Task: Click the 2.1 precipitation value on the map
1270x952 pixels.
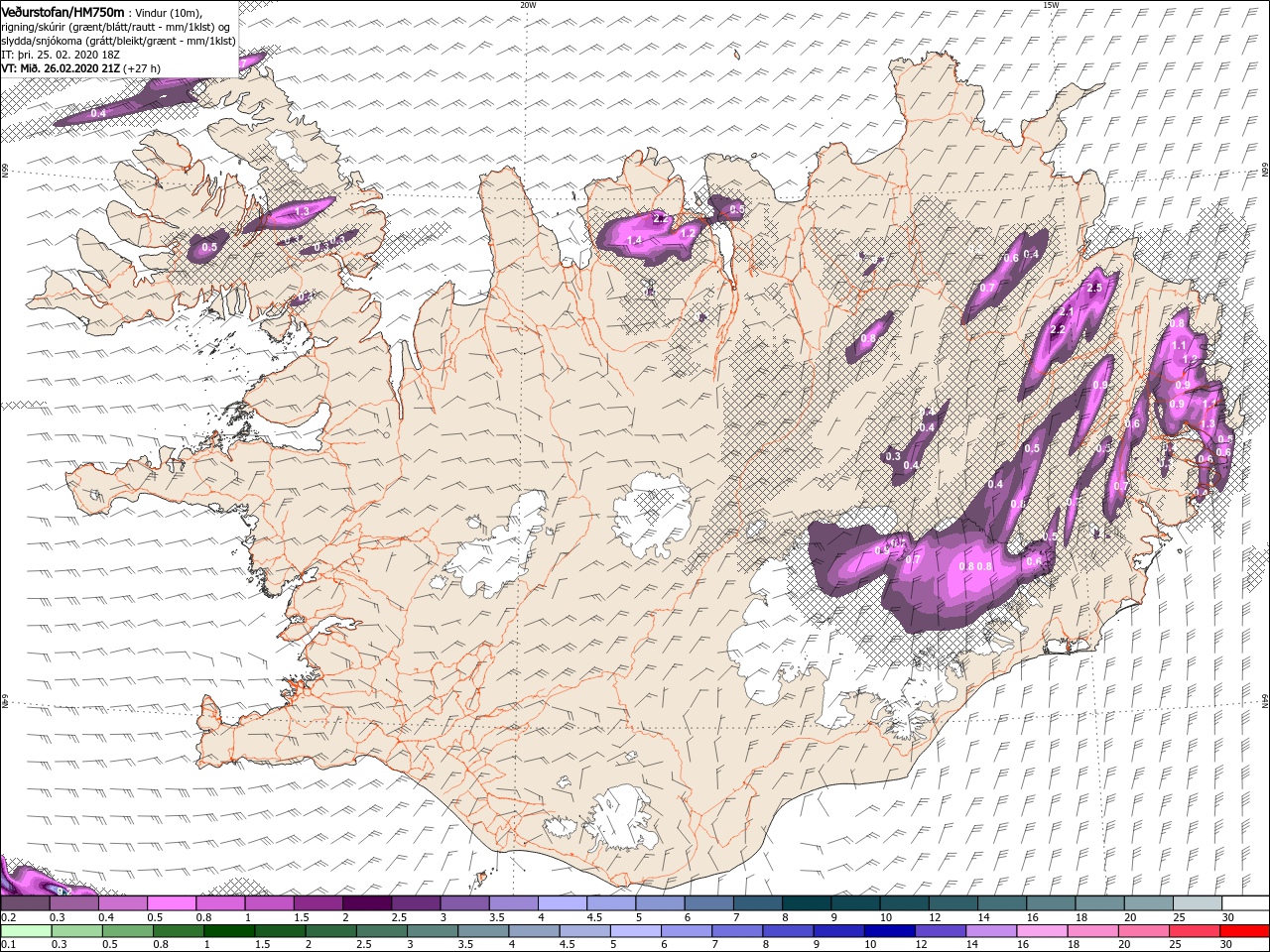Action: tap(1067, 311)
